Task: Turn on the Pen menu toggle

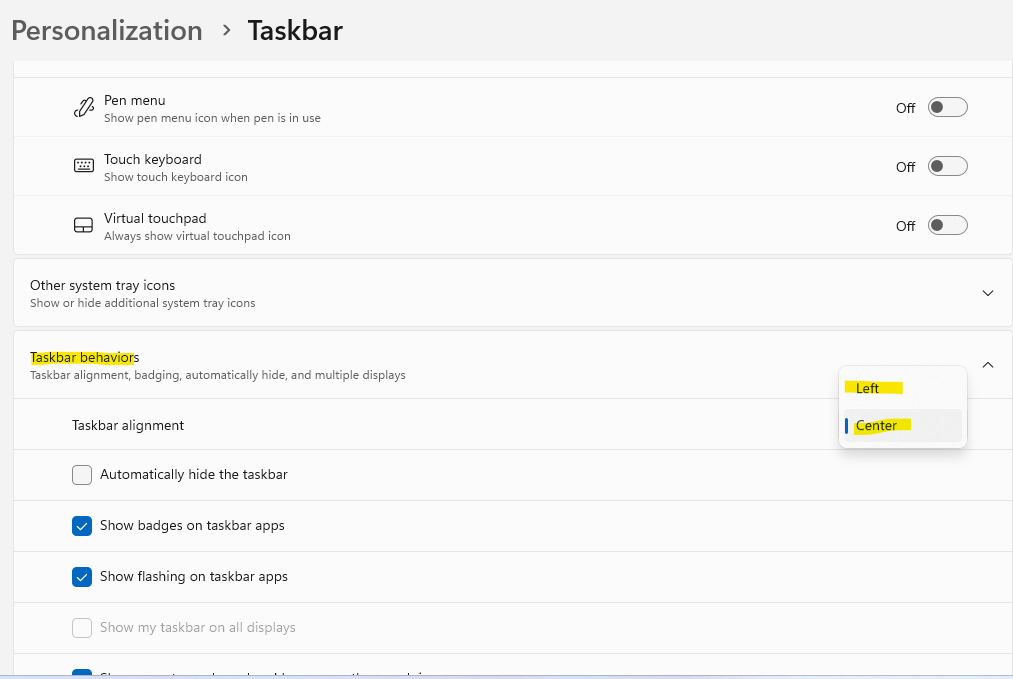Action: tap(946, 107)
